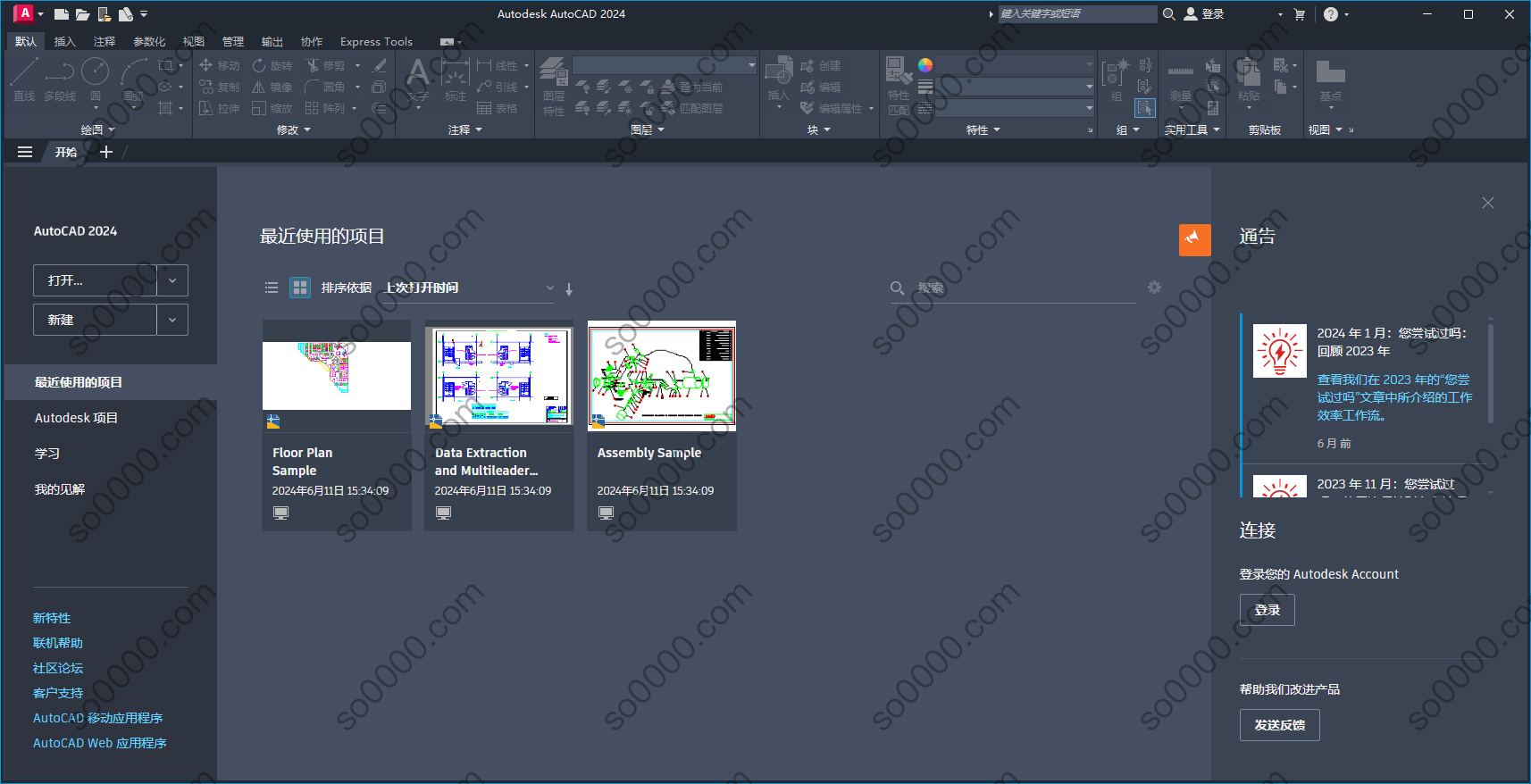Select the Circle (圆) tool icon
This screenshot has height=784, width=1531.
(96, 71)
